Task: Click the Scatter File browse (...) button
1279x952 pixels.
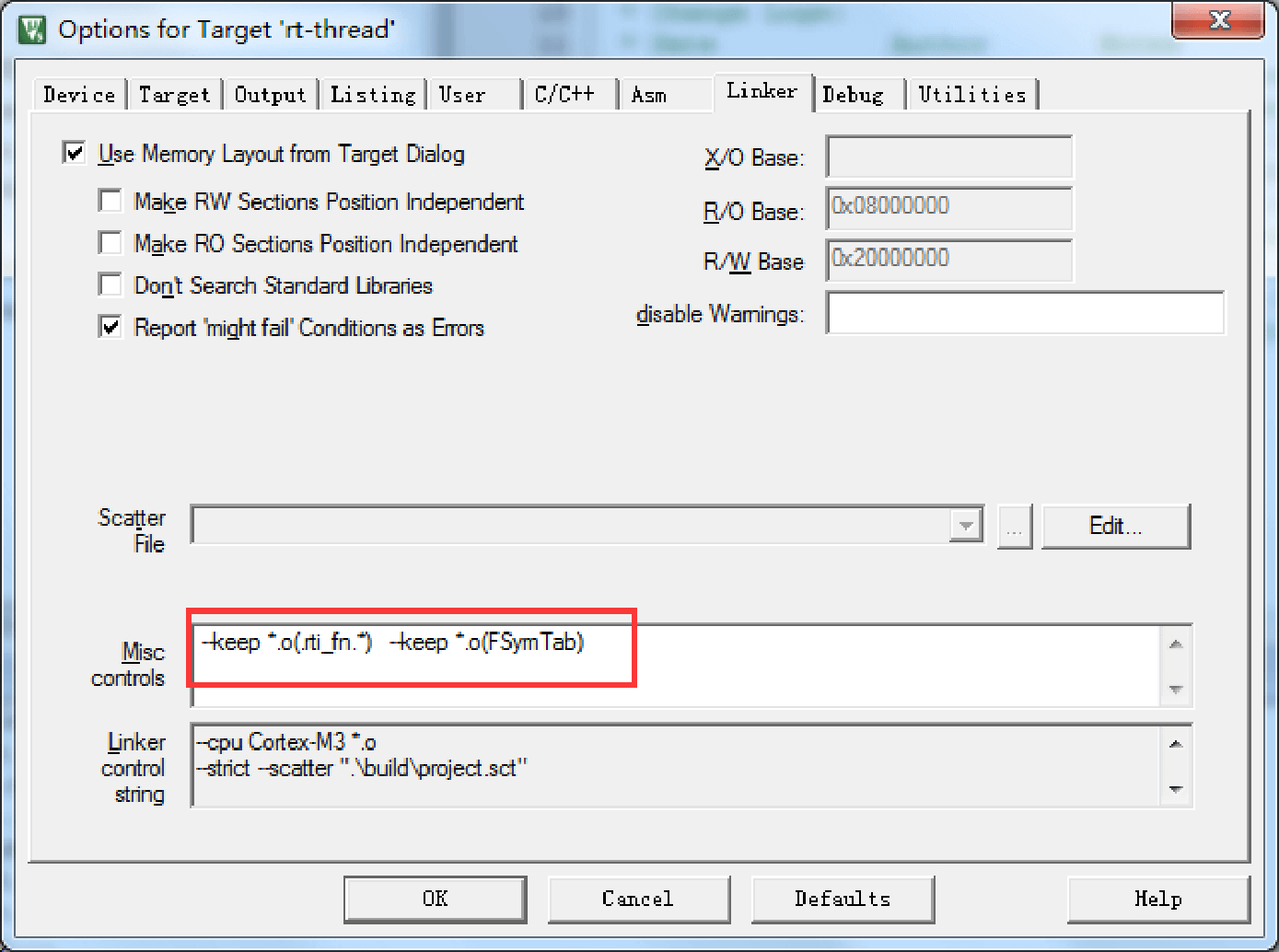Action: (x=1015, y=527)
